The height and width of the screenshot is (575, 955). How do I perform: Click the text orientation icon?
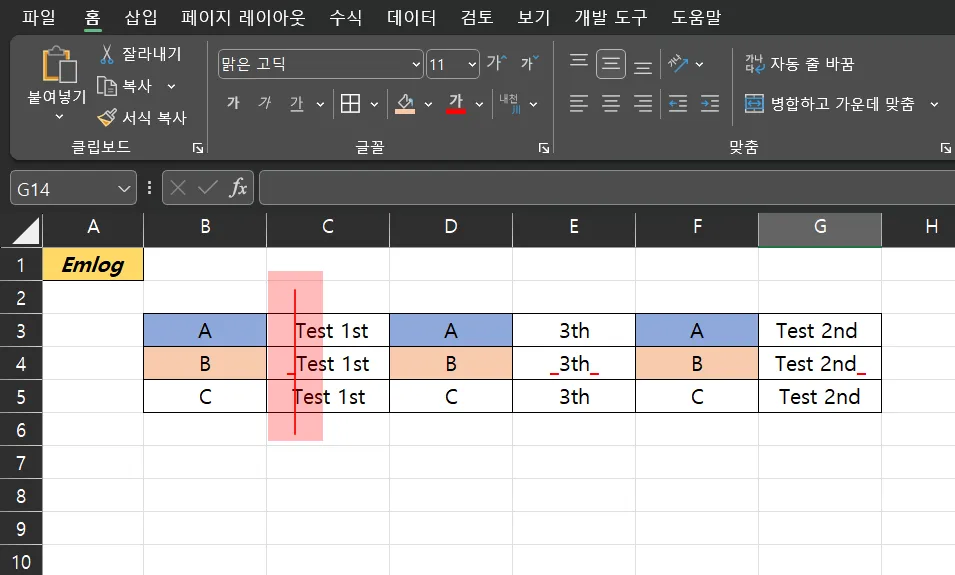click(677, 63)
